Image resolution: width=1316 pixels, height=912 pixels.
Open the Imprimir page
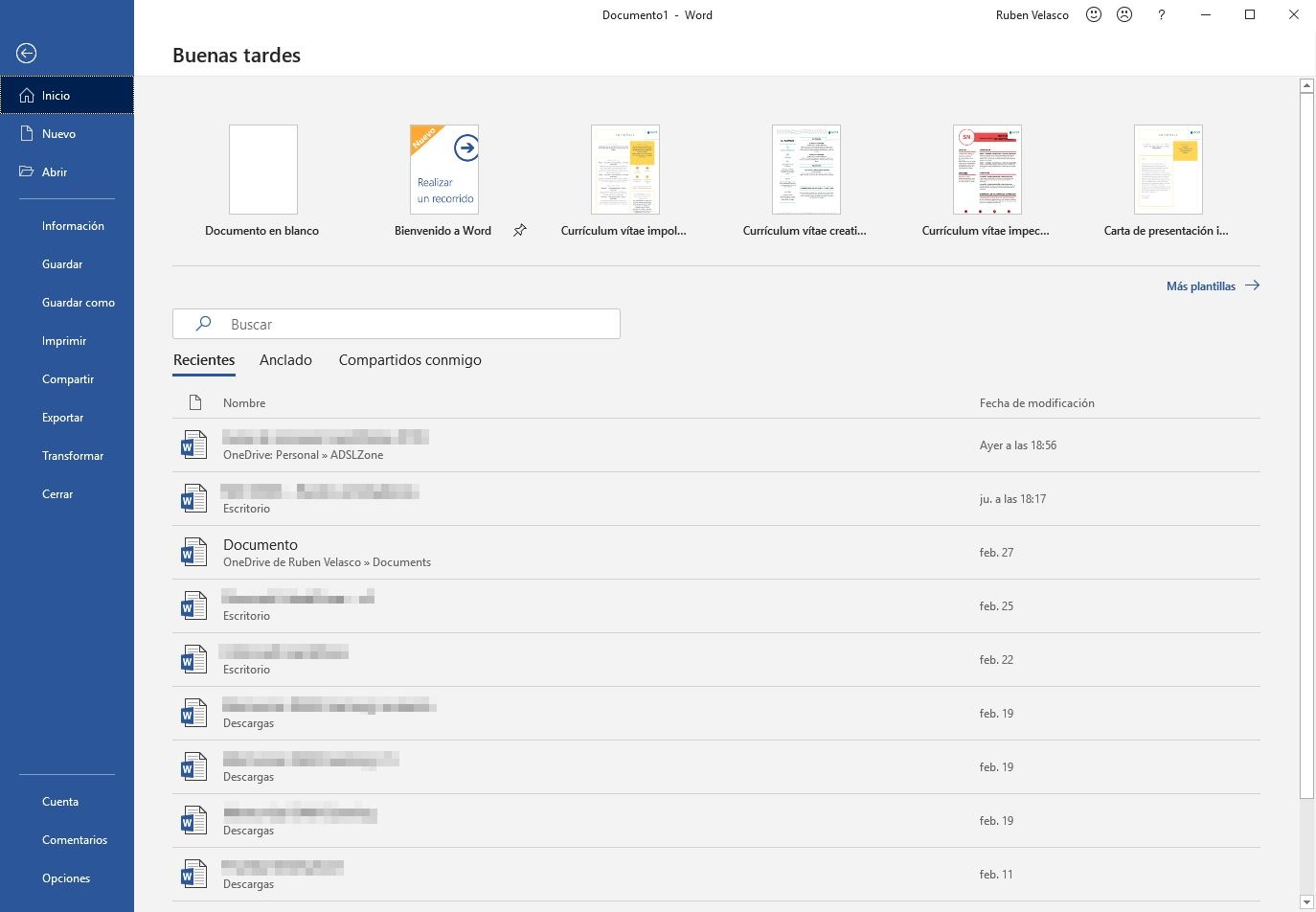point(64,341)
